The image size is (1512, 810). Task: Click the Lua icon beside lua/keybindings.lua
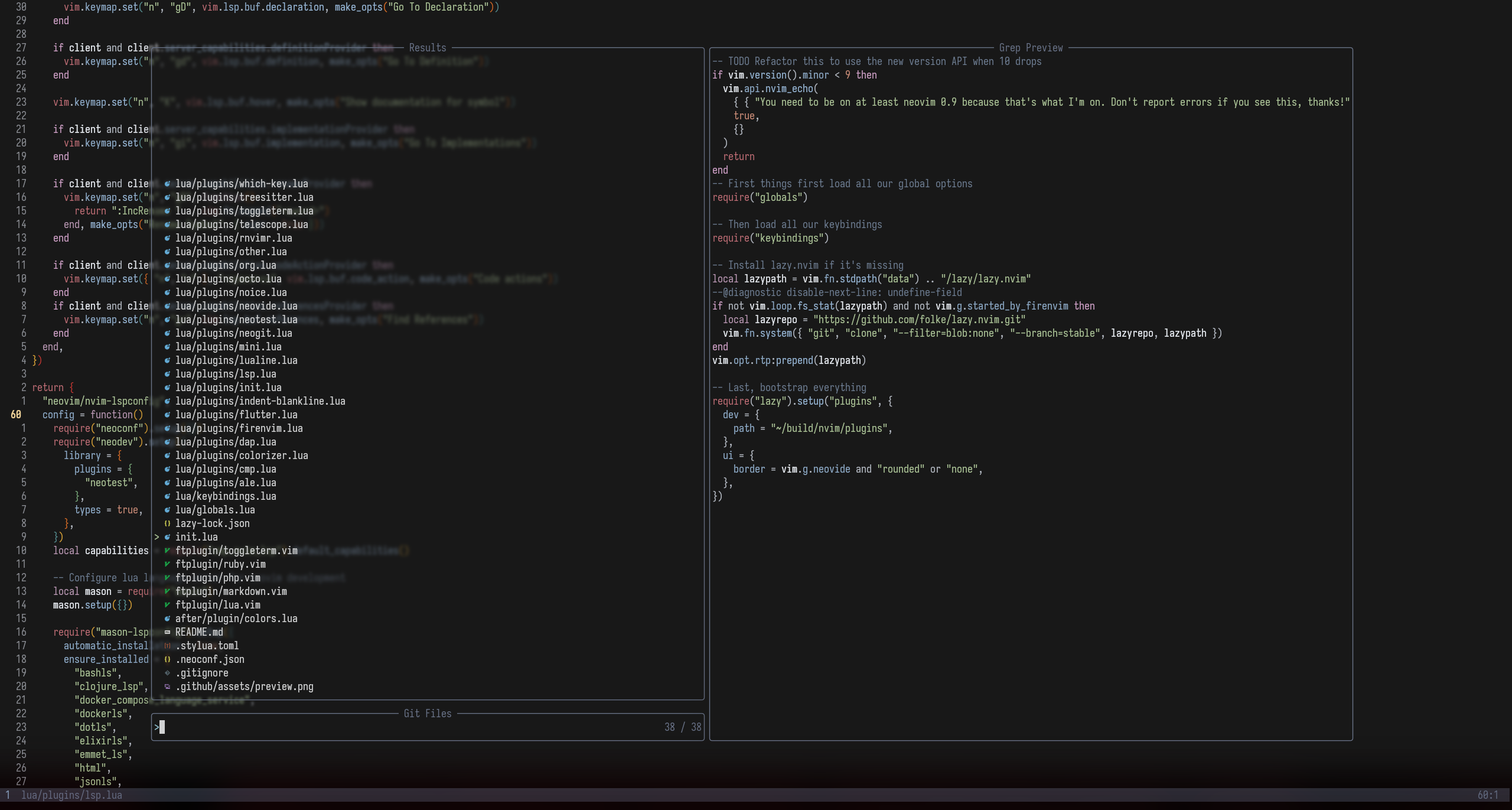167,496
